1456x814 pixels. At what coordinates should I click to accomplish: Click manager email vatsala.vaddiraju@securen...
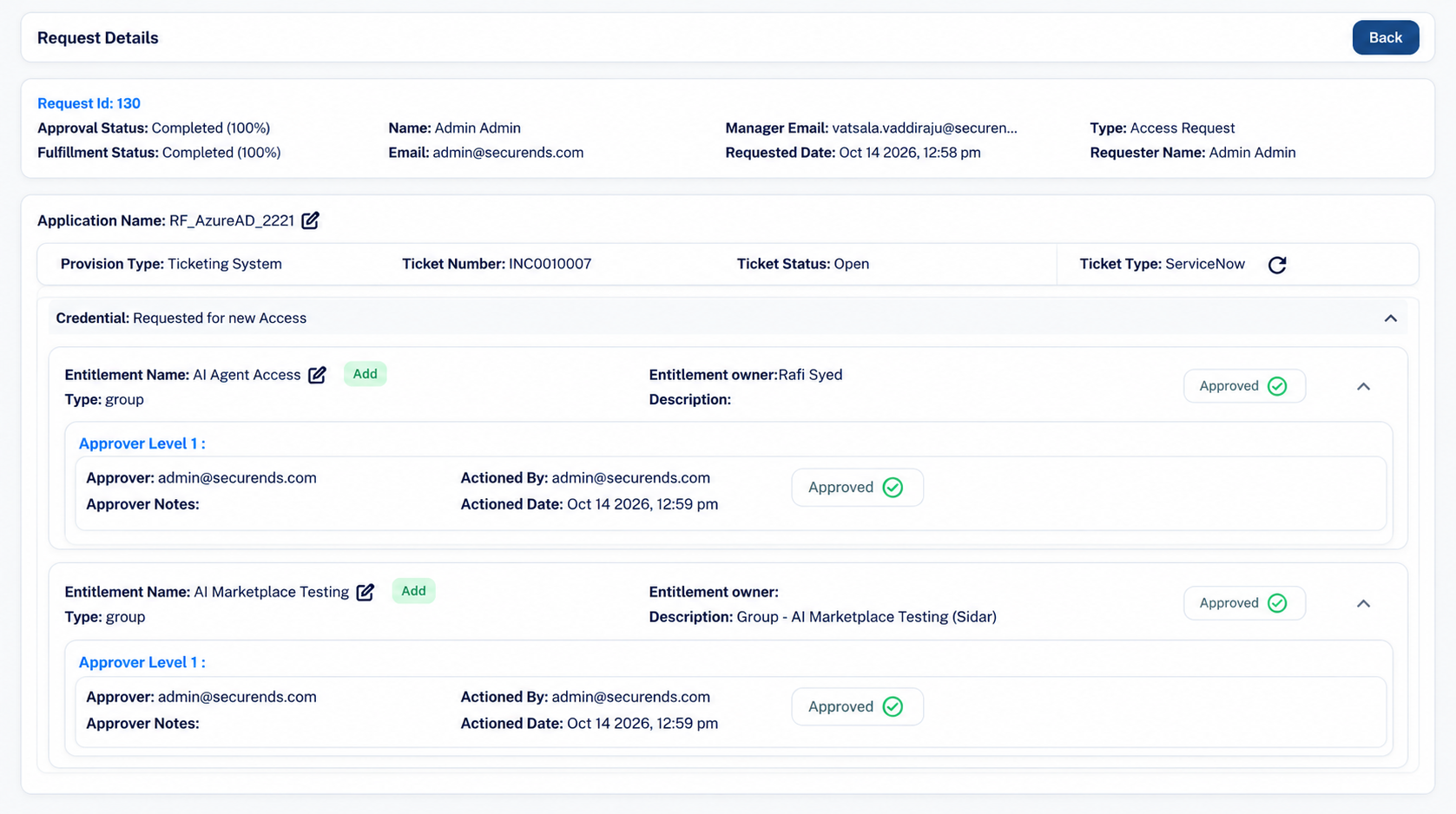click(925, 128)
